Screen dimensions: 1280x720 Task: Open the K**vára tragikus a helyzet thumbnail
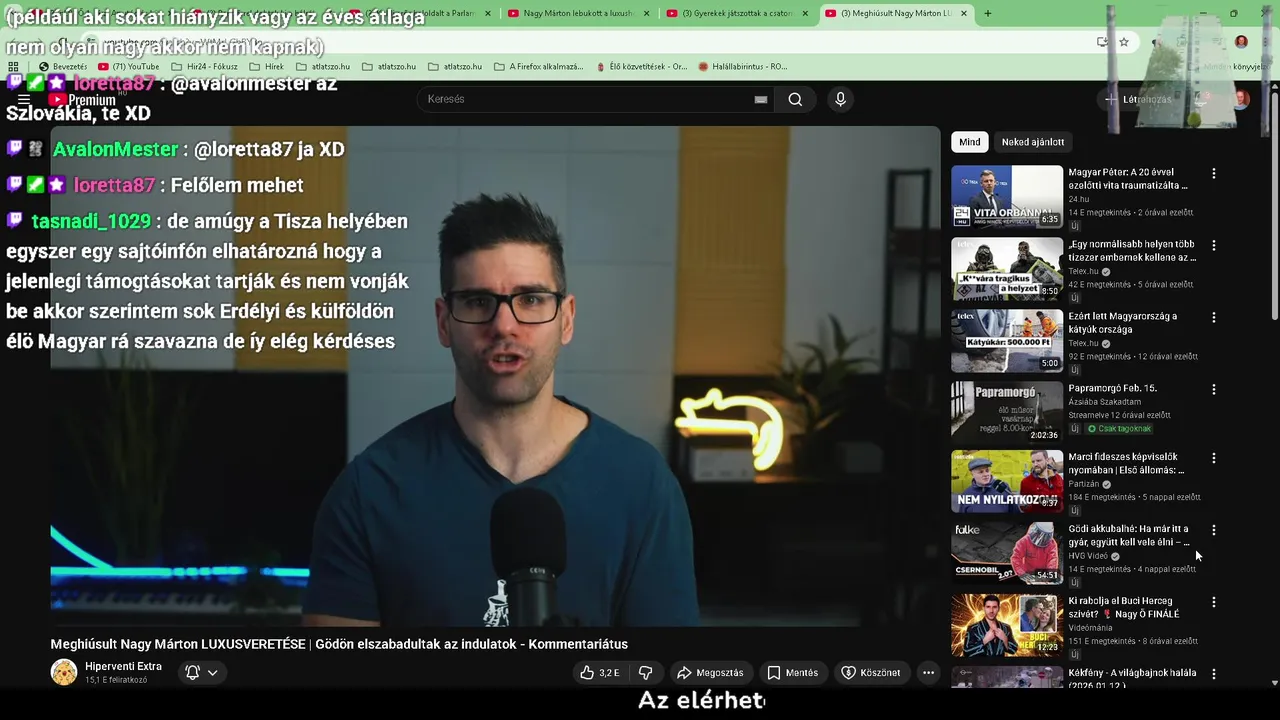[x=1007, y=269]
